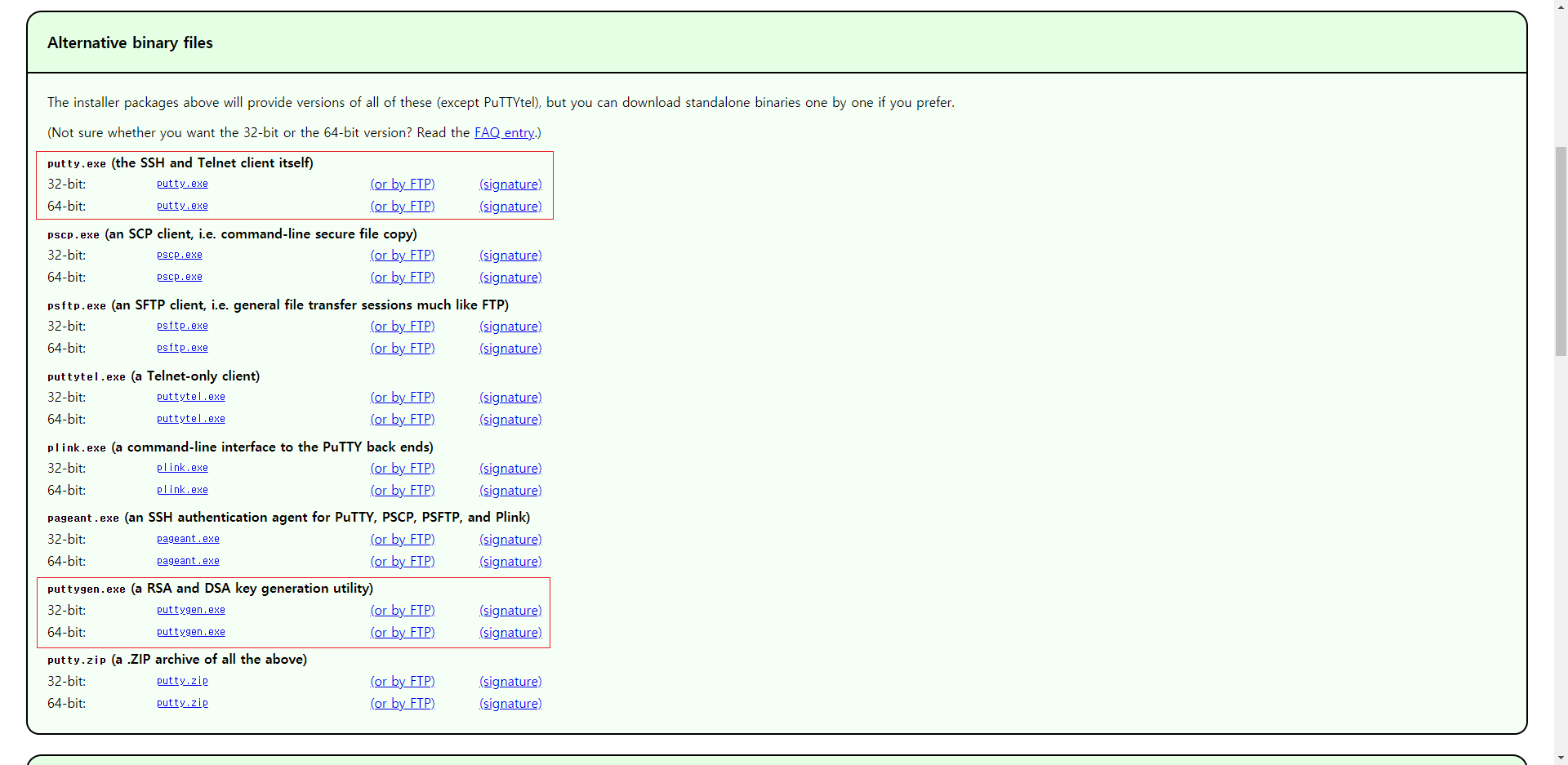Select the 'Alternative binary files' heading
Image resolution: width=1568 pixels, height=765 pixels.
[x=130, y=42]
